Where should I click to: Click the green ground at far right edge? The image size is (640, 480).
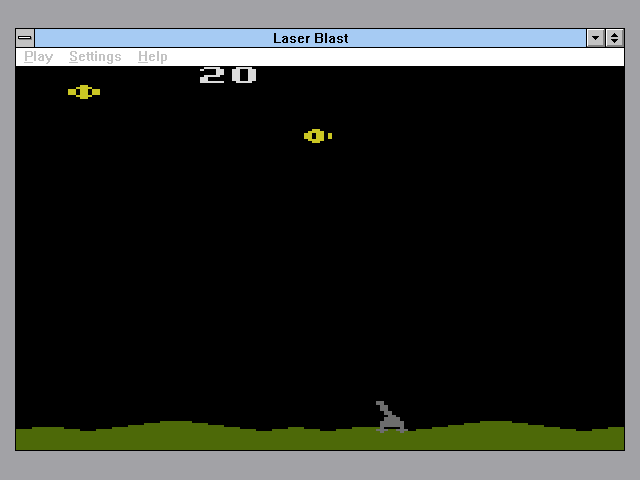click(x=617, y=439)
